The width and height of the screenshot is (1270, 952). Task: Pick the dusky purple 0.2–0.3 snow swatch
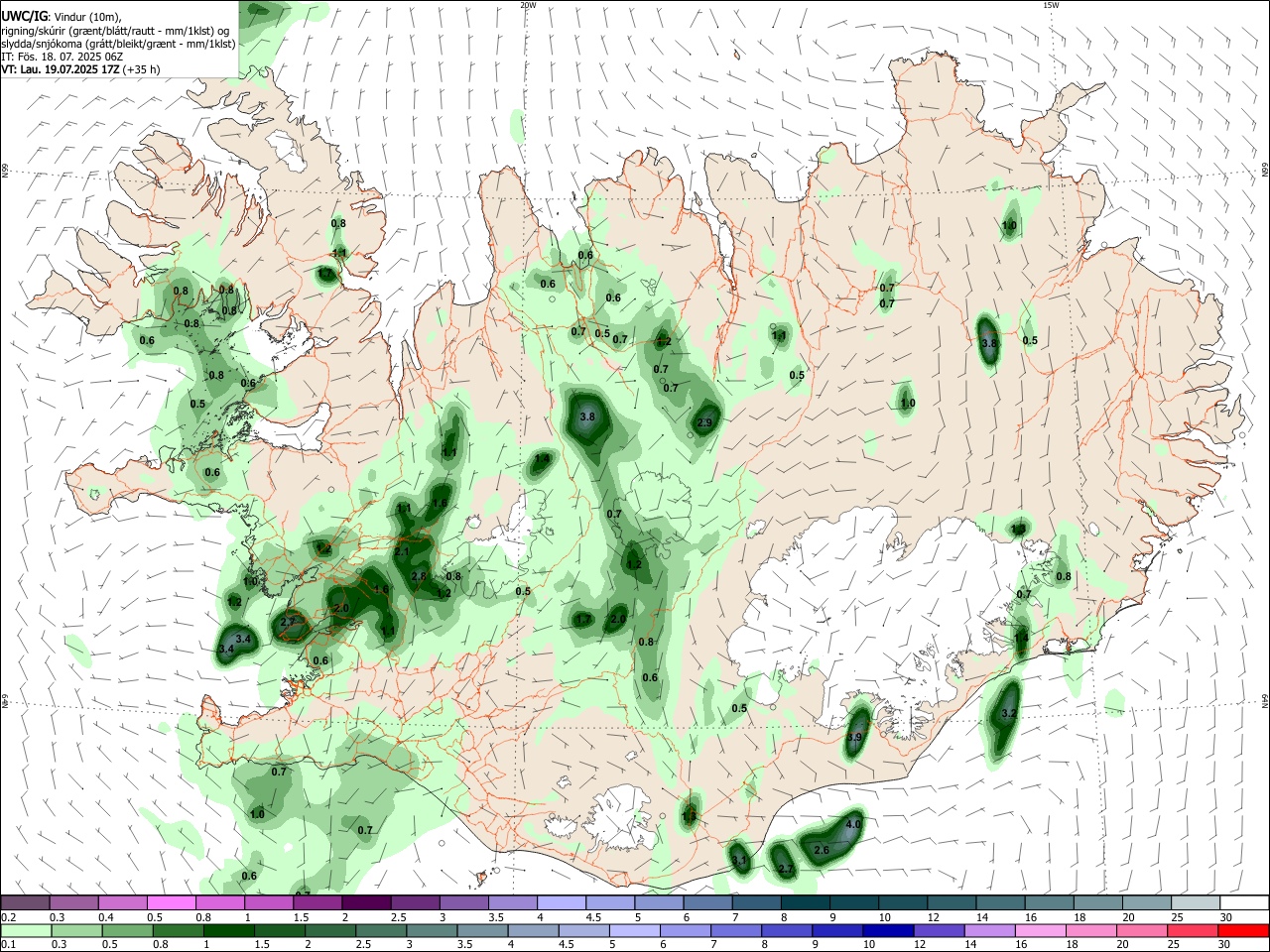pyautogui.click(x=26, y=903)
